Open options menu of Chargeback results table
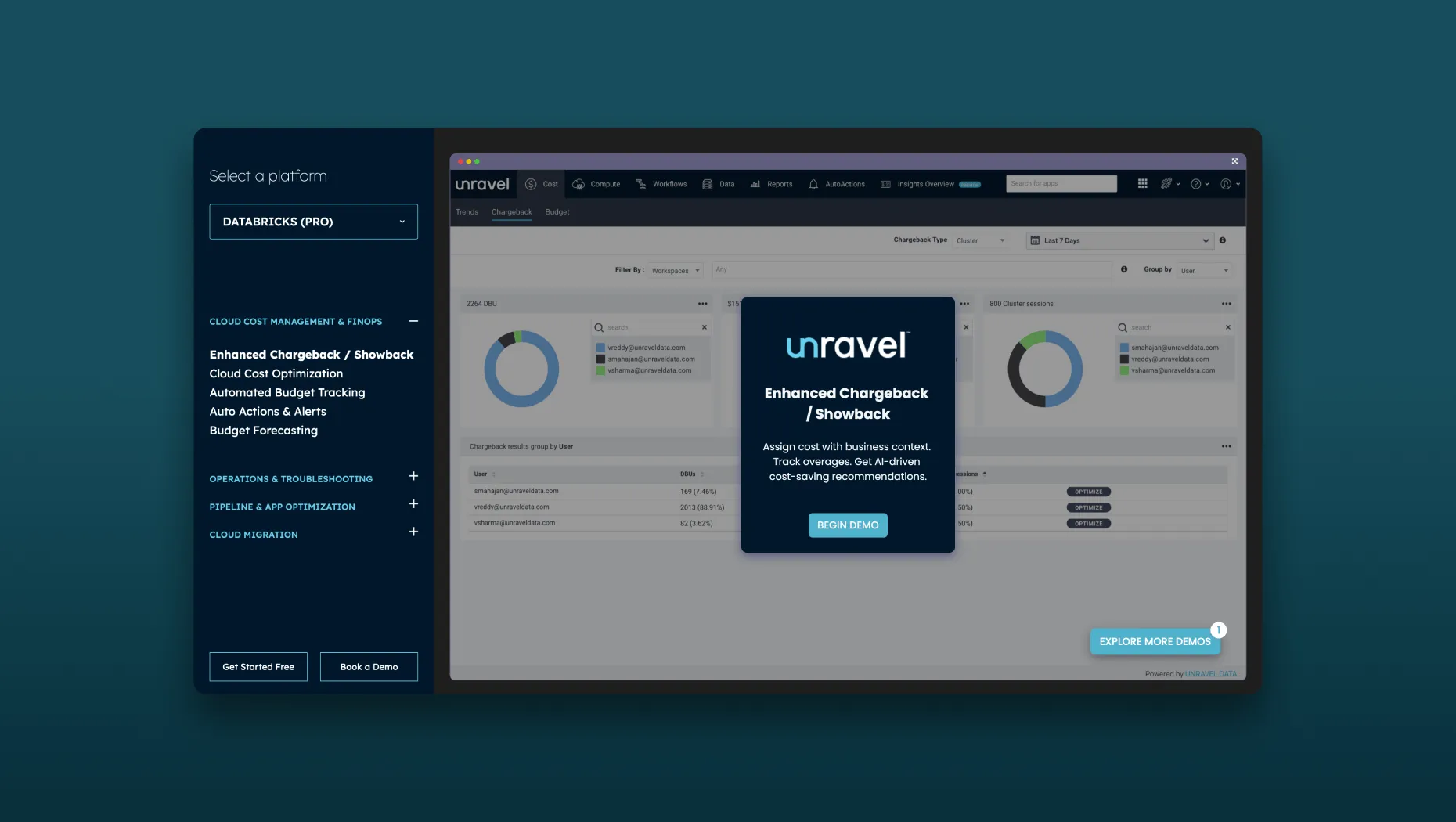The width and height of the screenshot is (1456, 822). coord(1227,446)
